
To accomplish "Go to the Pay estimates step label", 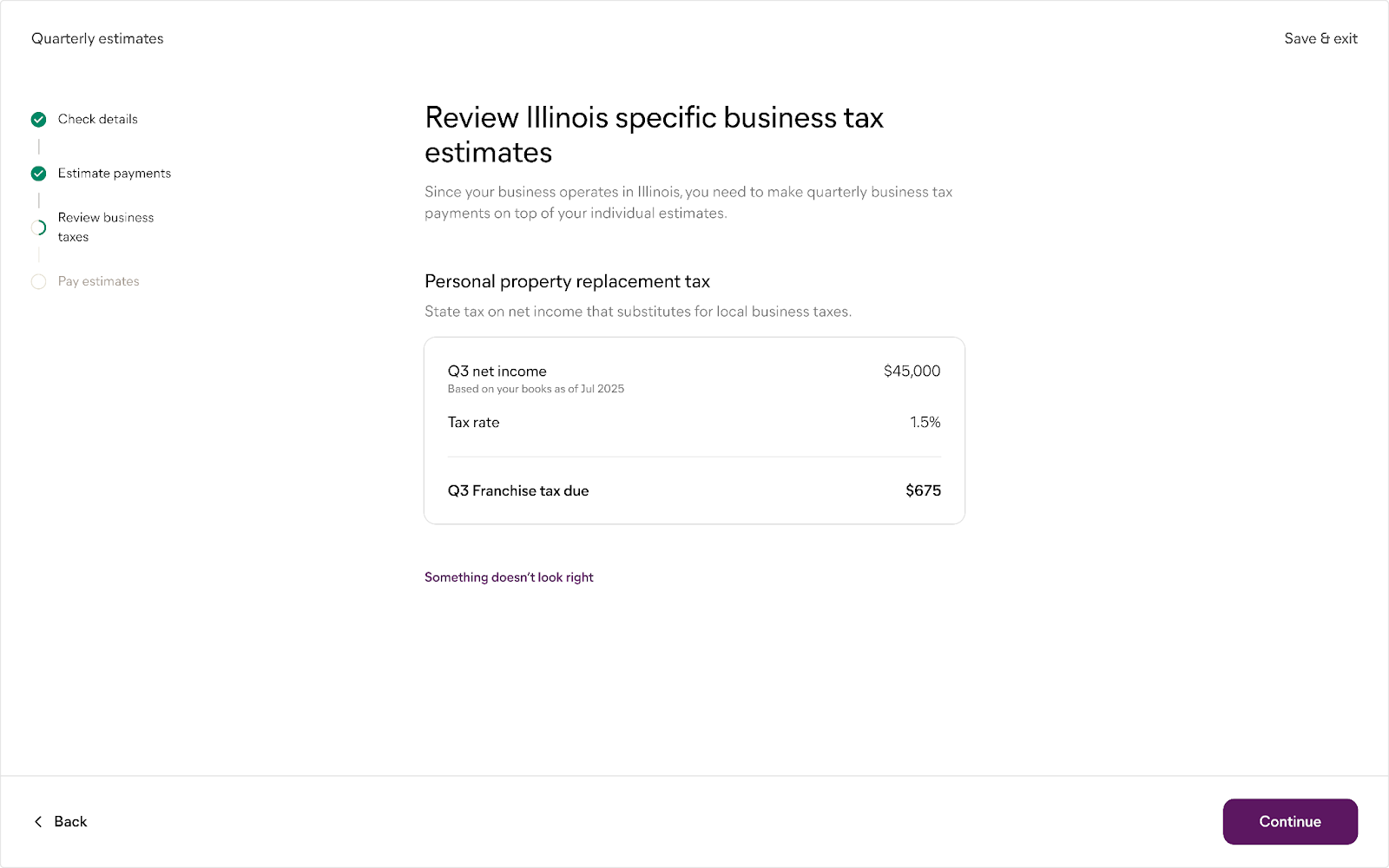I will 98,281.
